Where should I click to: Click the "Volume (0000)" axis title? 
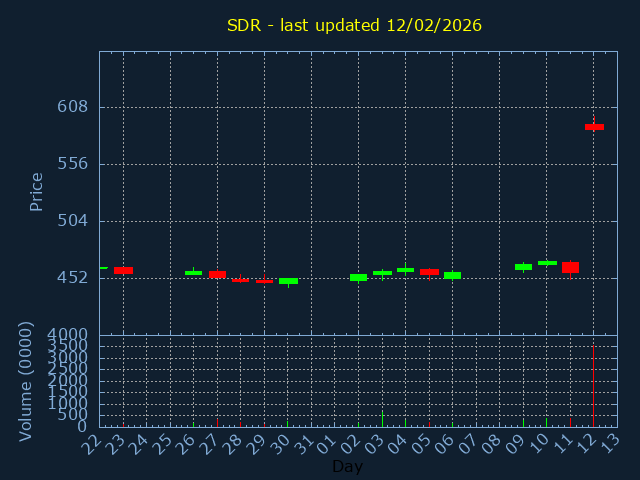[26, 381]
